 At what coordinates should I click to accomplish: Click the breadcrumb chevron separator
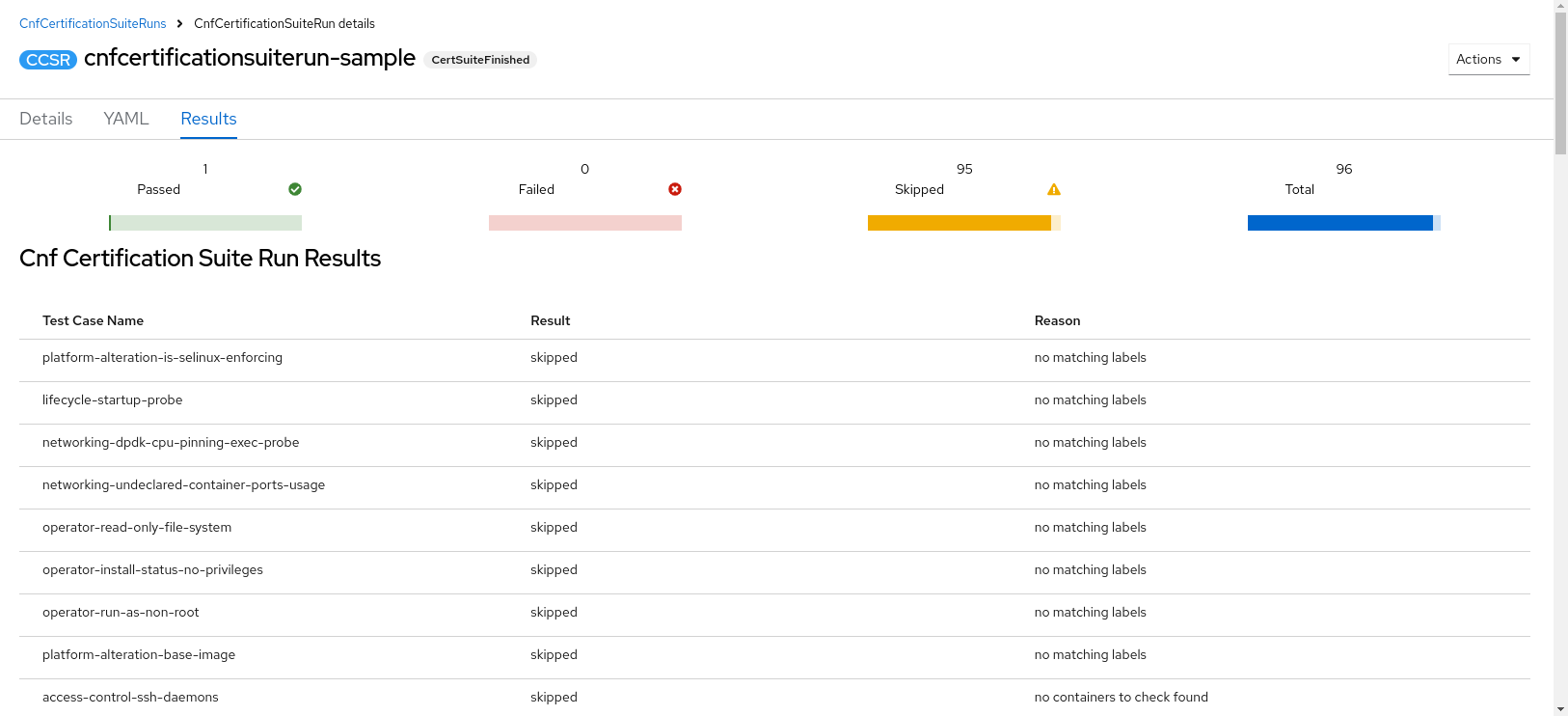(x=179, y=23)
